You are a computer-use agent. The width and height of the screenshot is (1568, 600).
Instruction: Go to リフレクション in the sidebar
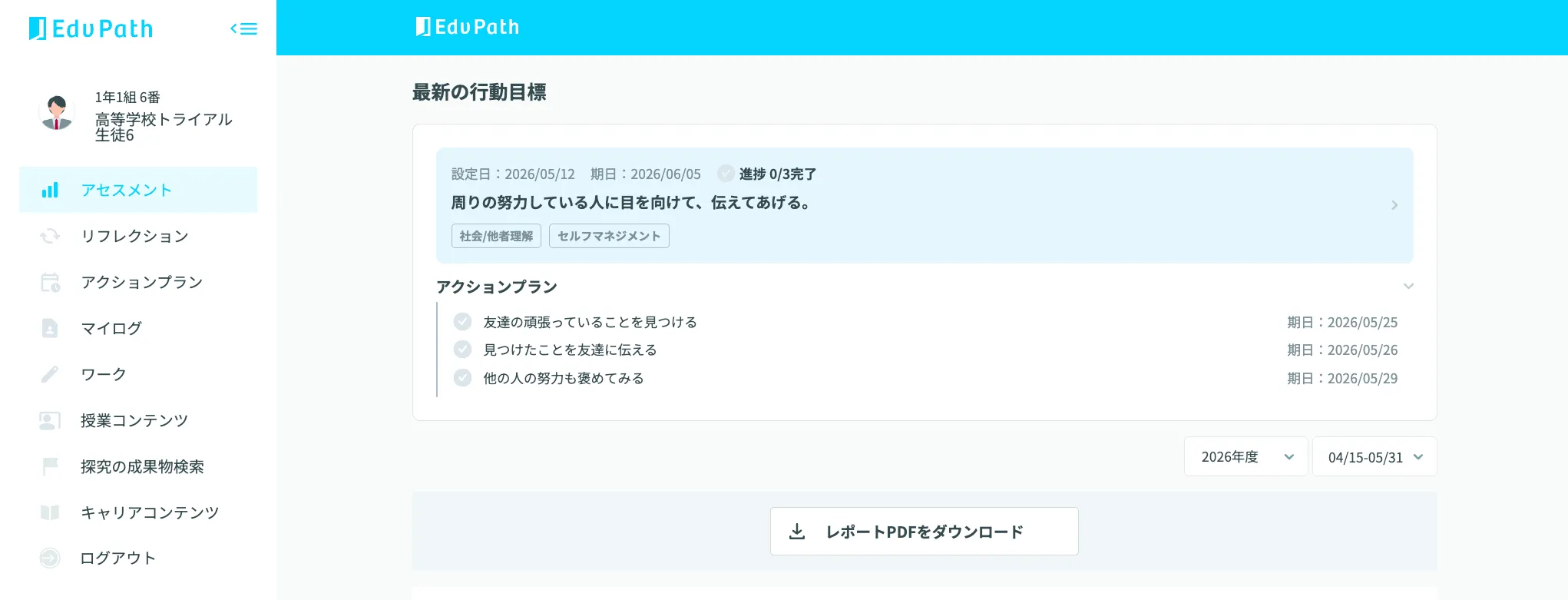138,236
